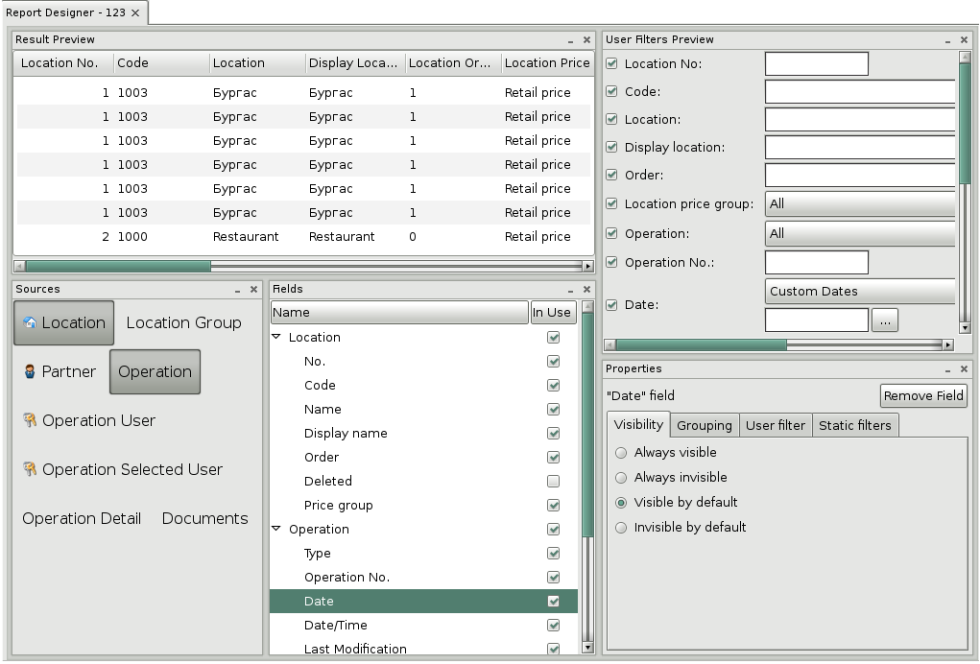Close the Report Designer - 123 tab

point(136,13)
